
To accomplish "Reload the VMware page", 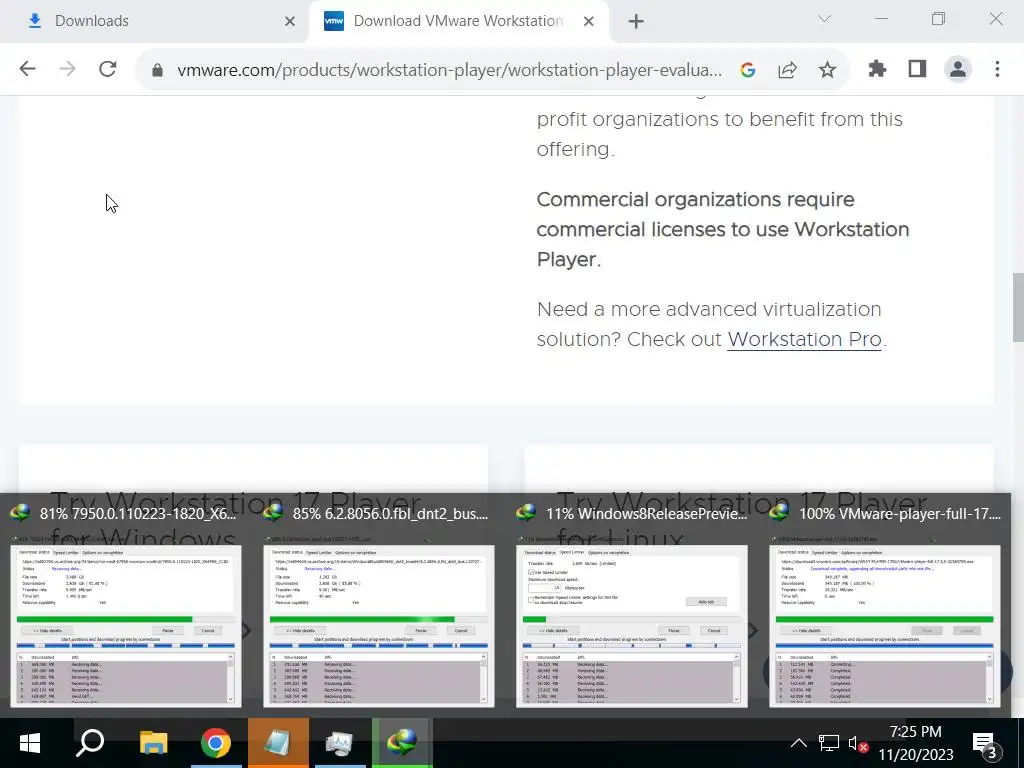I will tap(108, 69).
